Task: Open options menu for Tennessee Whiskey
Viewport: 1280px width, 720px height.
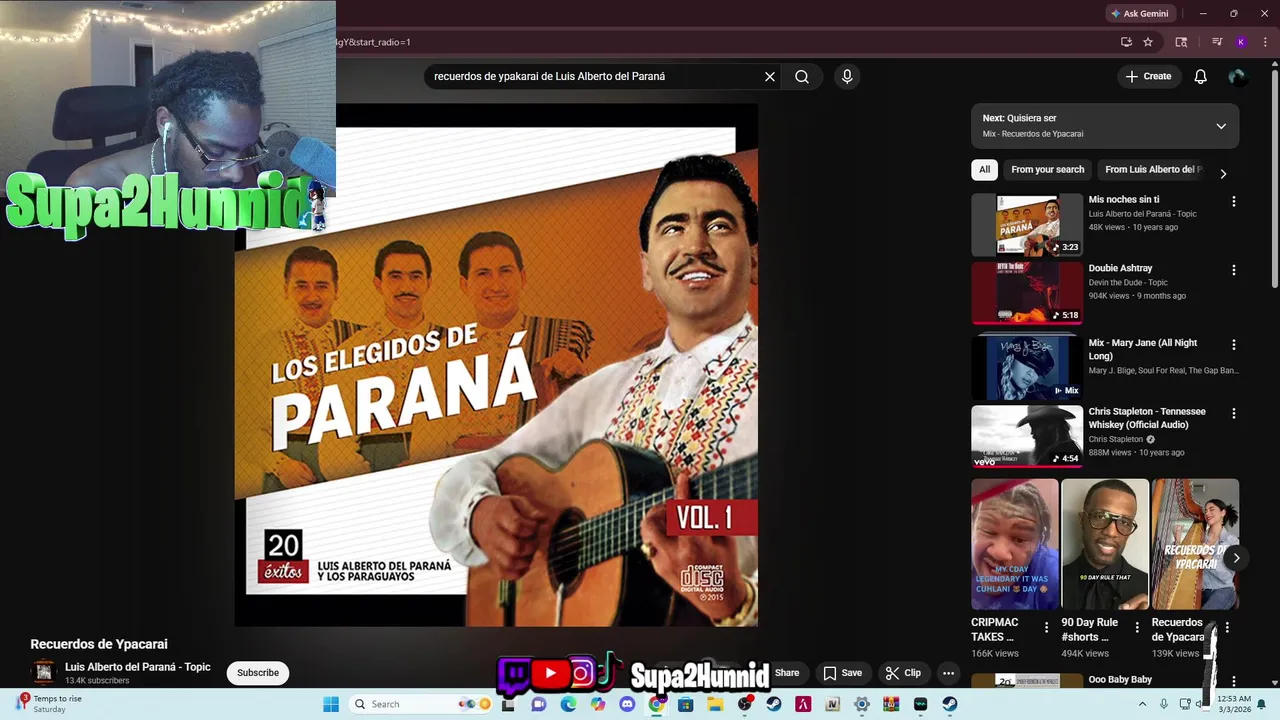Action: 1233,413
